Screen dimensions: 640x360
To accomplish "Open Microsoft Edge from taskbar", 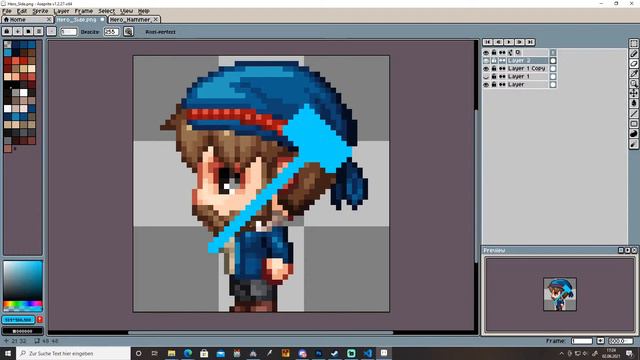I will pyautogui.click(x=188, y=353).
